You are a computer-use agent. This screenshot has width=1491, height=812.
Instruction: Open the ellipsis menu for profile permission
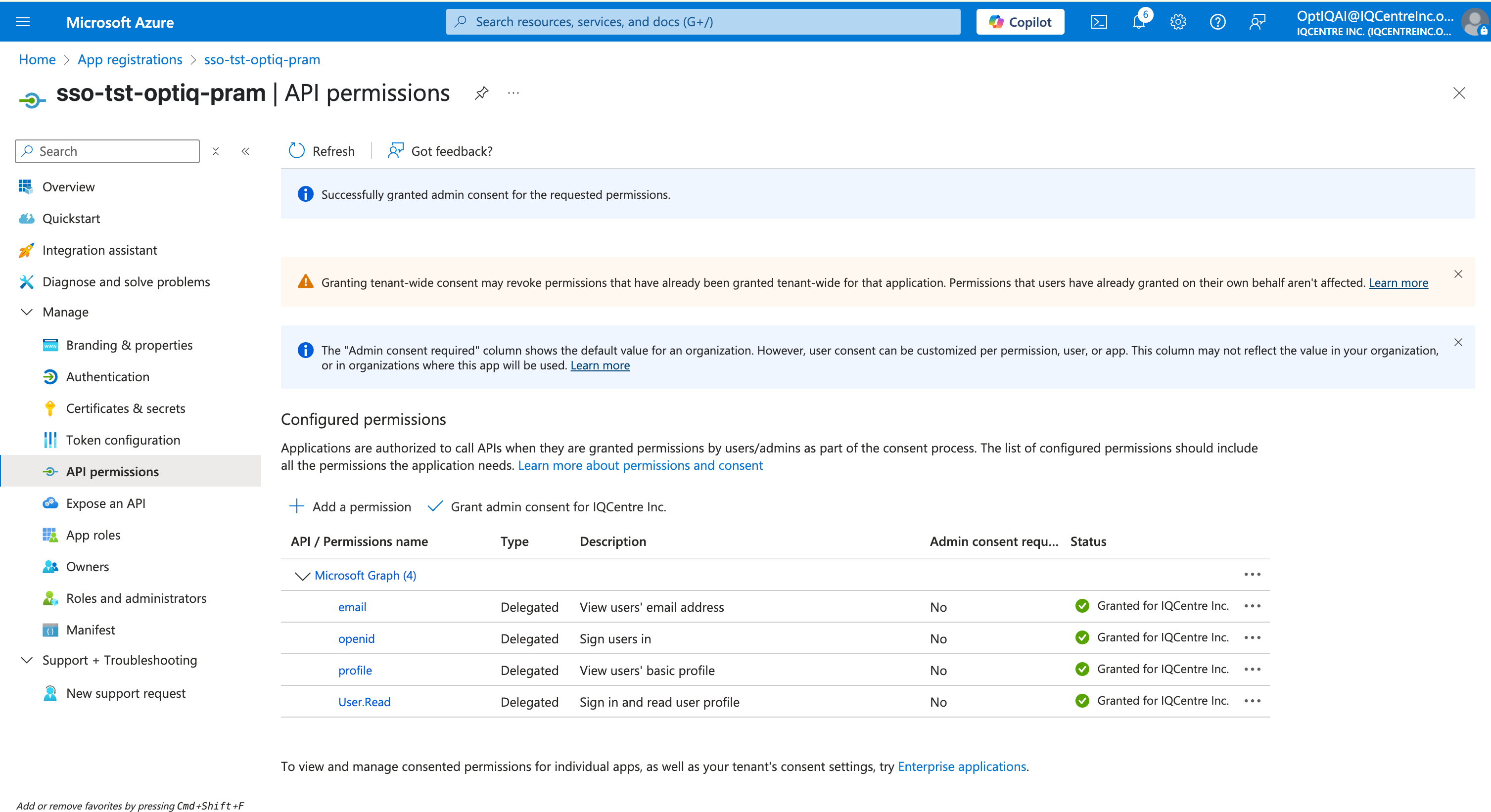(x=1252, y=669)
